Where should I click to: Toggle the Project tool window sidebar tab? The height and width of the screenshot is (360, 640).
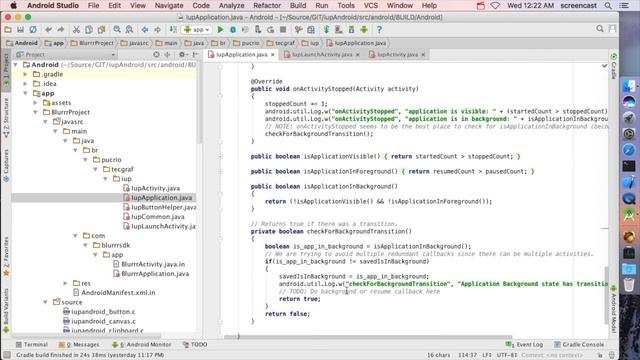point(6,71)
